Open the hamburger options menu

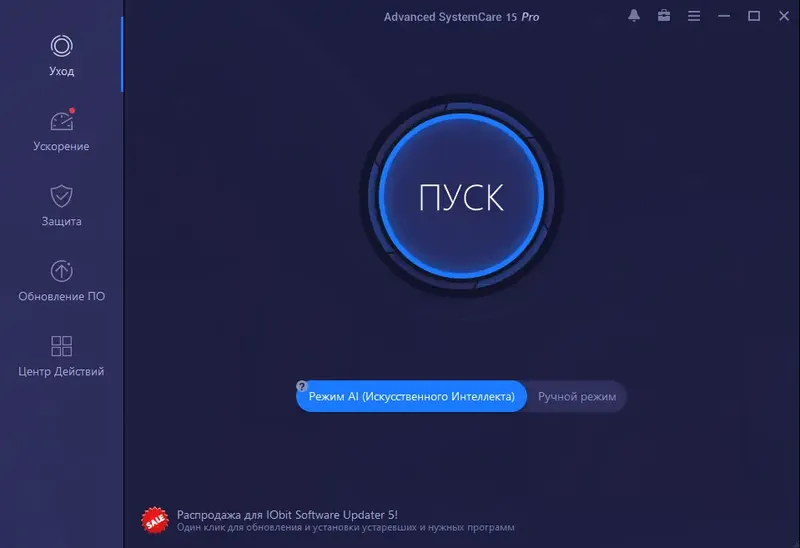694,16
